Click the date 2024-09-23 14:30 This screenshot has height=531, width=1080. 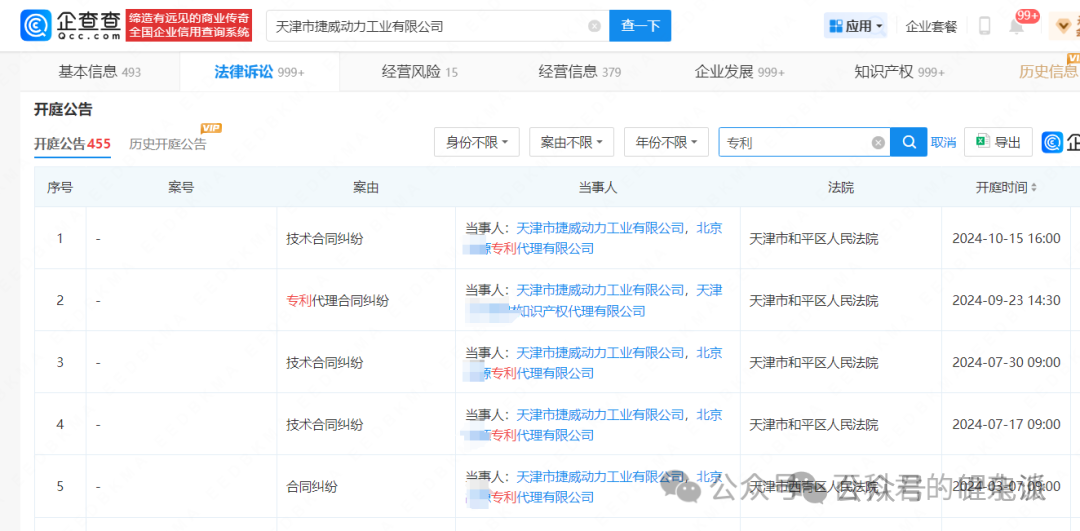coord(1006,300)
